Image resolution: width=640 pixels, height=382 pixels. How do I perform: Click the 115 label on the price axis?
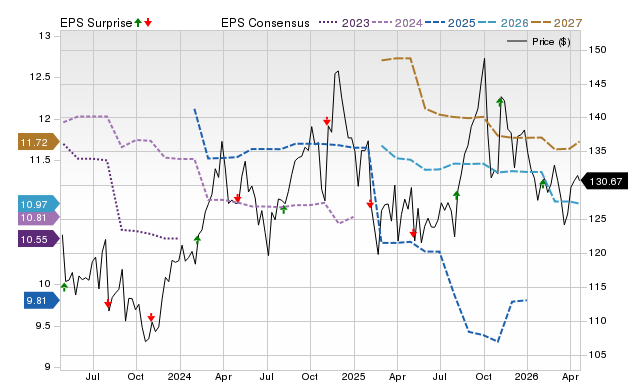coord(597,287)
